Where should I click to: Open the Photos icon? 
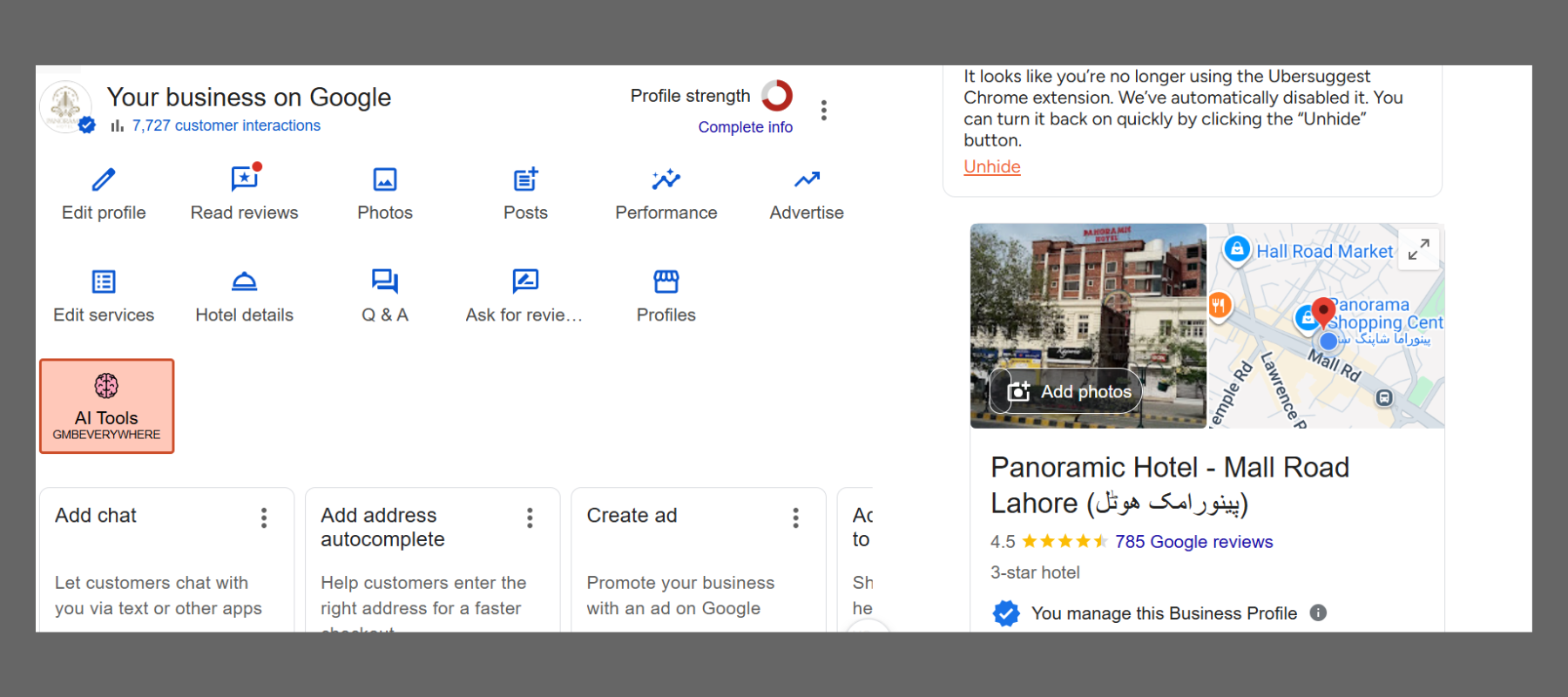coord(385,180)
